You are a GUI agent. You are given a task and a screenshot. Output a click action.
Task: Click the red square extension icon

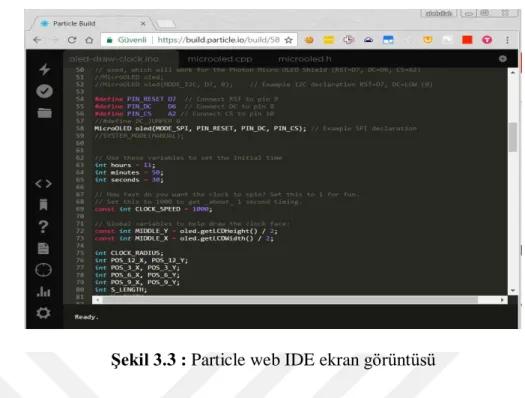pos(467,40)
